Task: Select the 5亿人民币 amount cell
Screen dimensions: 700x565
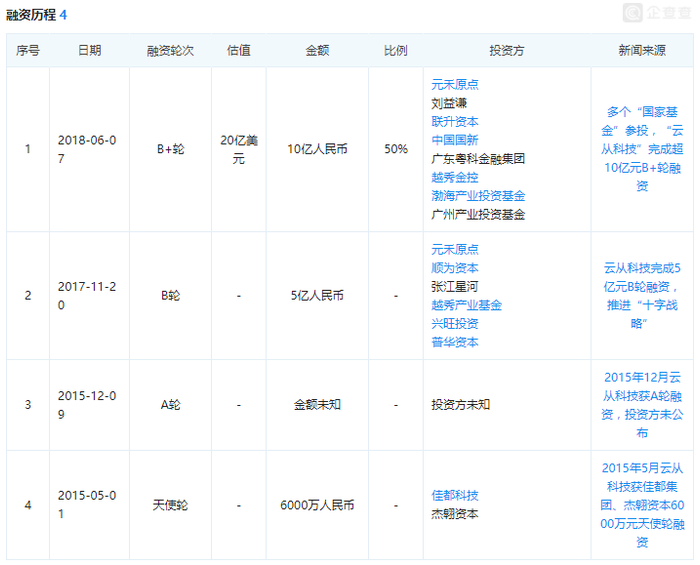Action: pos(317,295)
